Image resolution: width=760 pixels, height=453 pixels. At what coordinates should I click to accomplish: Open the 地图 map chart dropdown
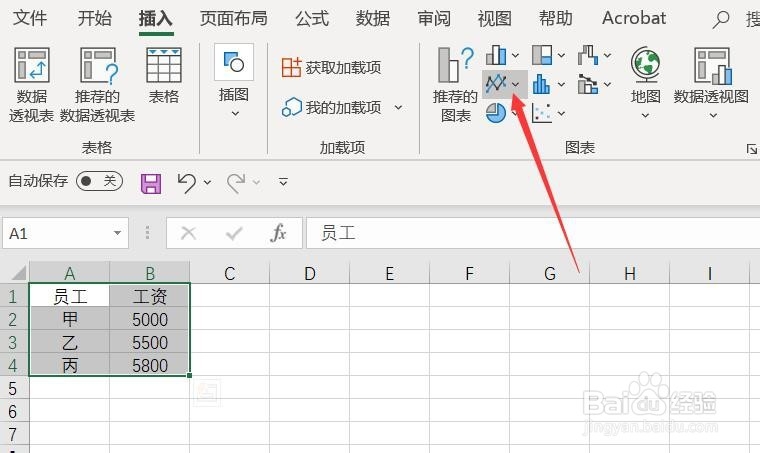(645, 115)
